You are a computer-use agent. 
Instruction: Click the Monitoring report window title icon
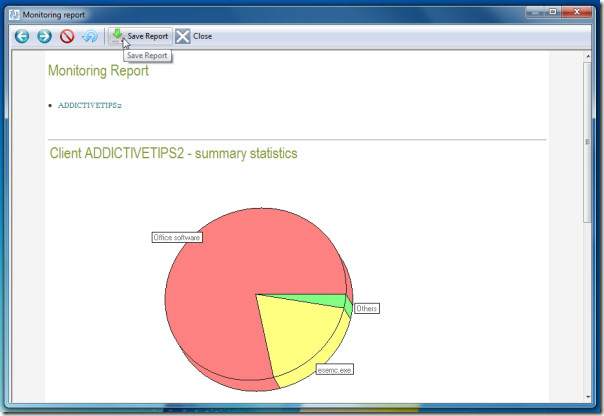(14, 15)
